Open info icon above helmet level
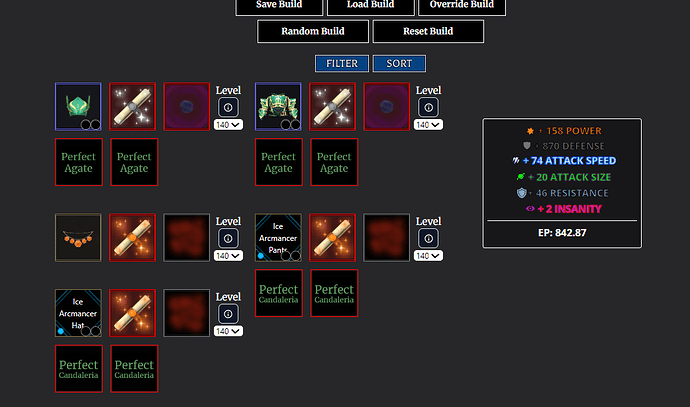This screenshot has width=690, height=407. click(228, 107)
